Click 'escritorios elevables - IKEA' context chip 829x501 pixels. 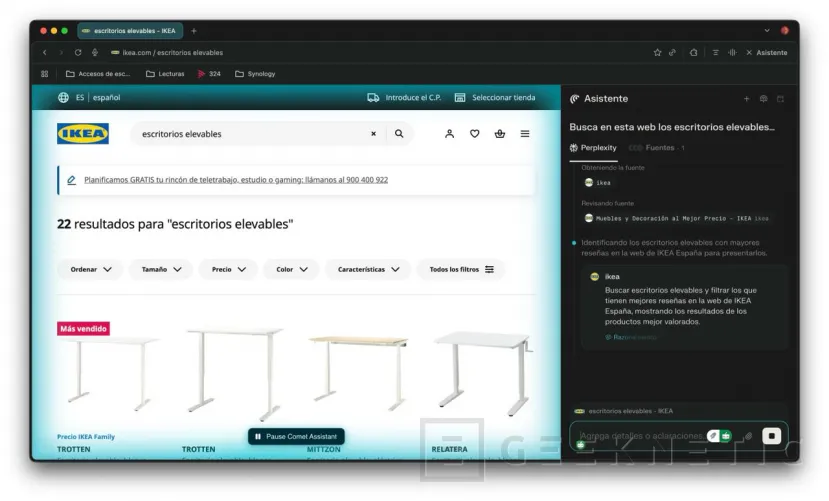click(624, 411)
